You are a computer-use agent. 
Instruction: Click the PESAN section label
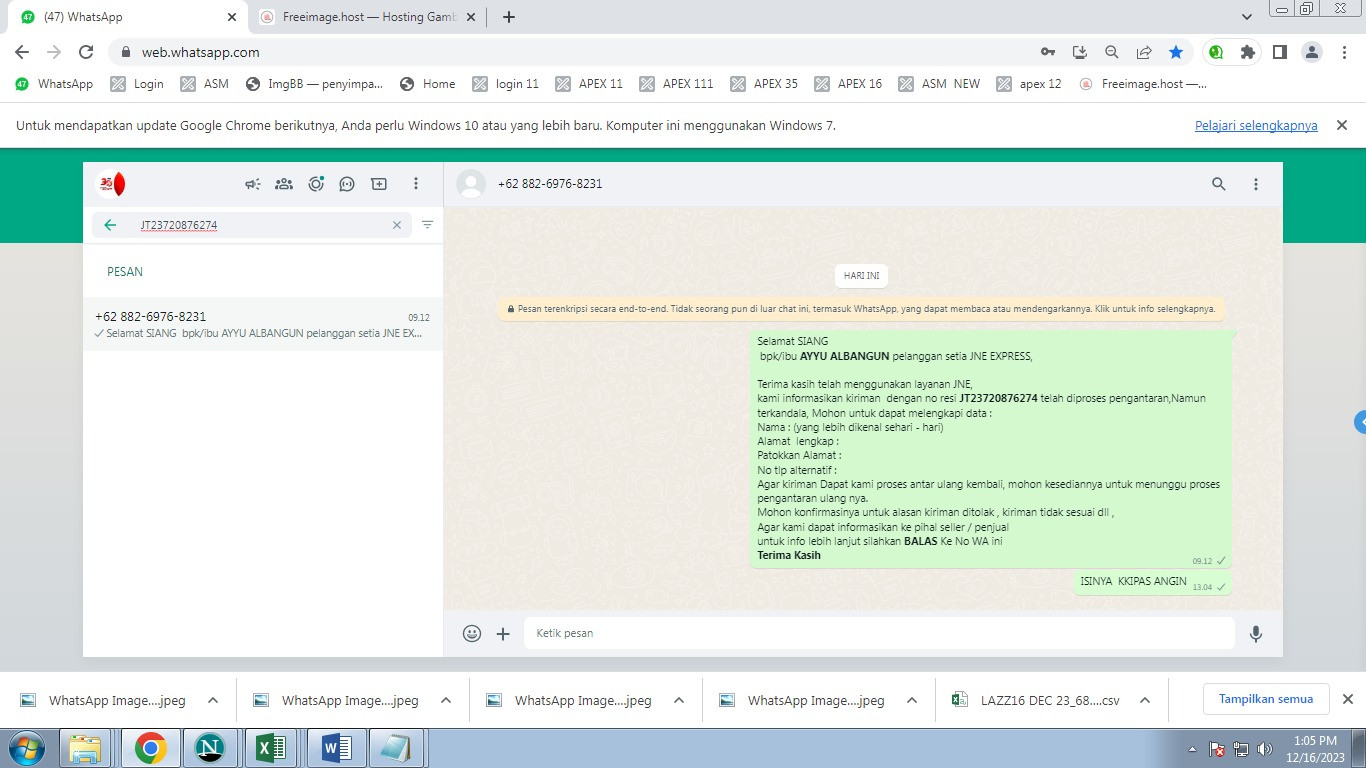[x=125, y=272]
